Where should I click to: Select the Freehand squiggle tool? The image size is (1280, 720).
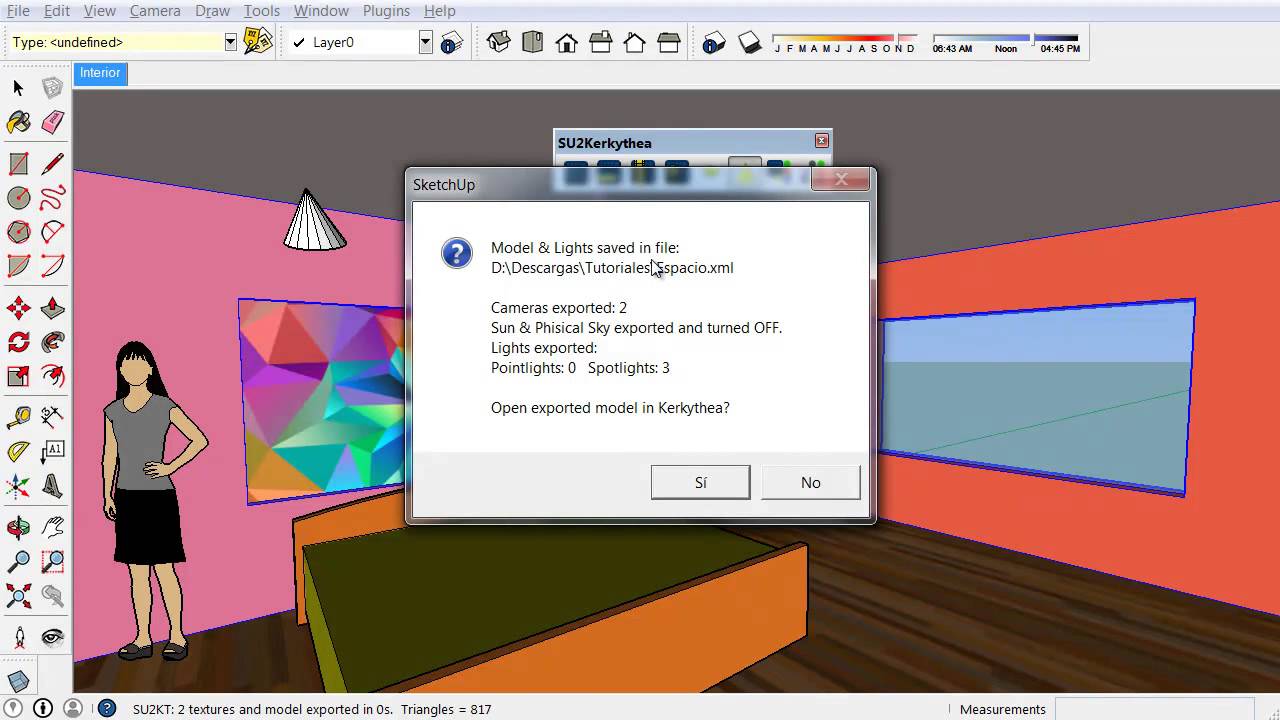click(x=52, y=198)
